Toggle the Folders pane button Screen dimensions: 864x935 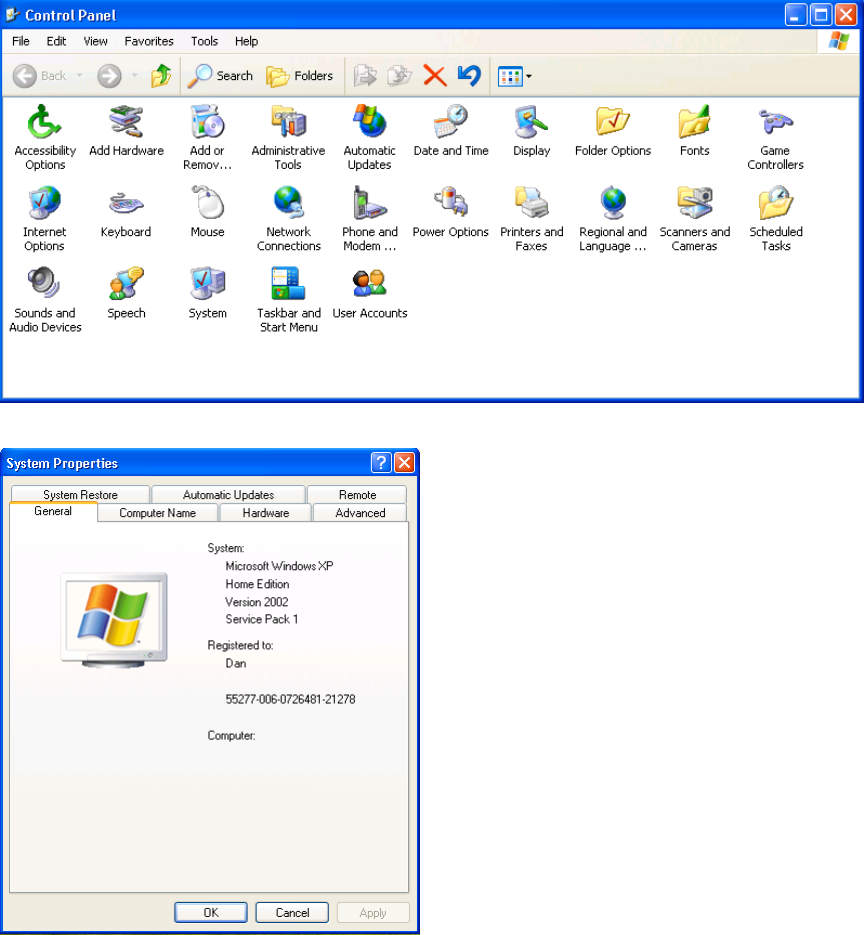pyautogui.click(x=299, y=76)
